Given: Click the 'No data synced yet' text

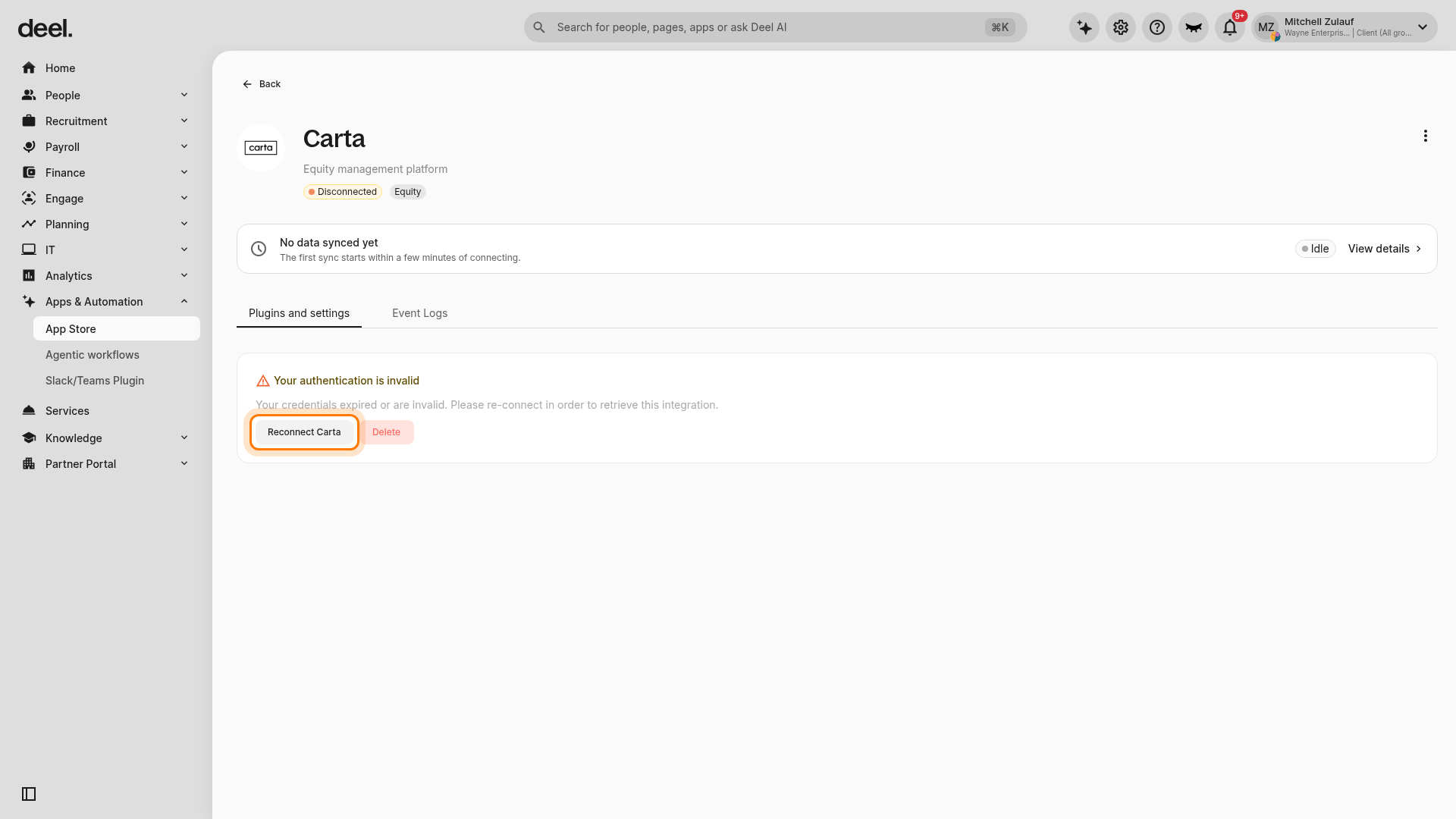Looking at the screenshot, I should coord(329,243).
